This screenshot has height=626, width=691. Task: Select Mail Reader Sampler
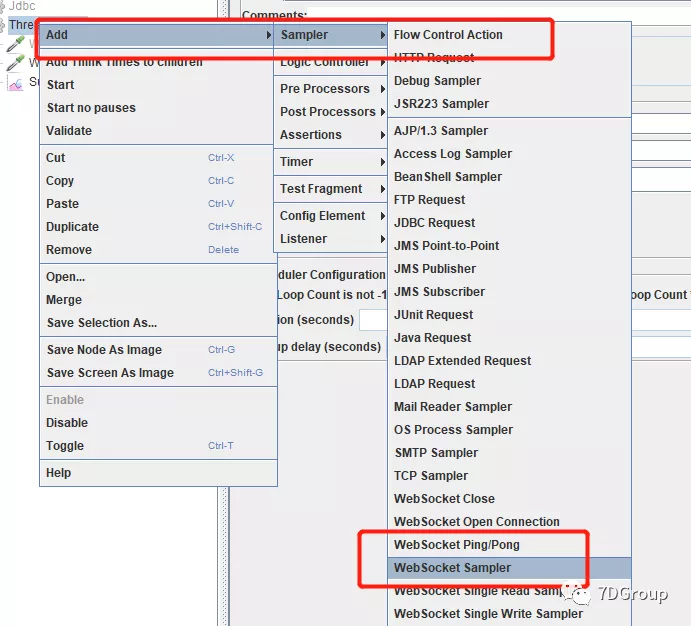453,407
